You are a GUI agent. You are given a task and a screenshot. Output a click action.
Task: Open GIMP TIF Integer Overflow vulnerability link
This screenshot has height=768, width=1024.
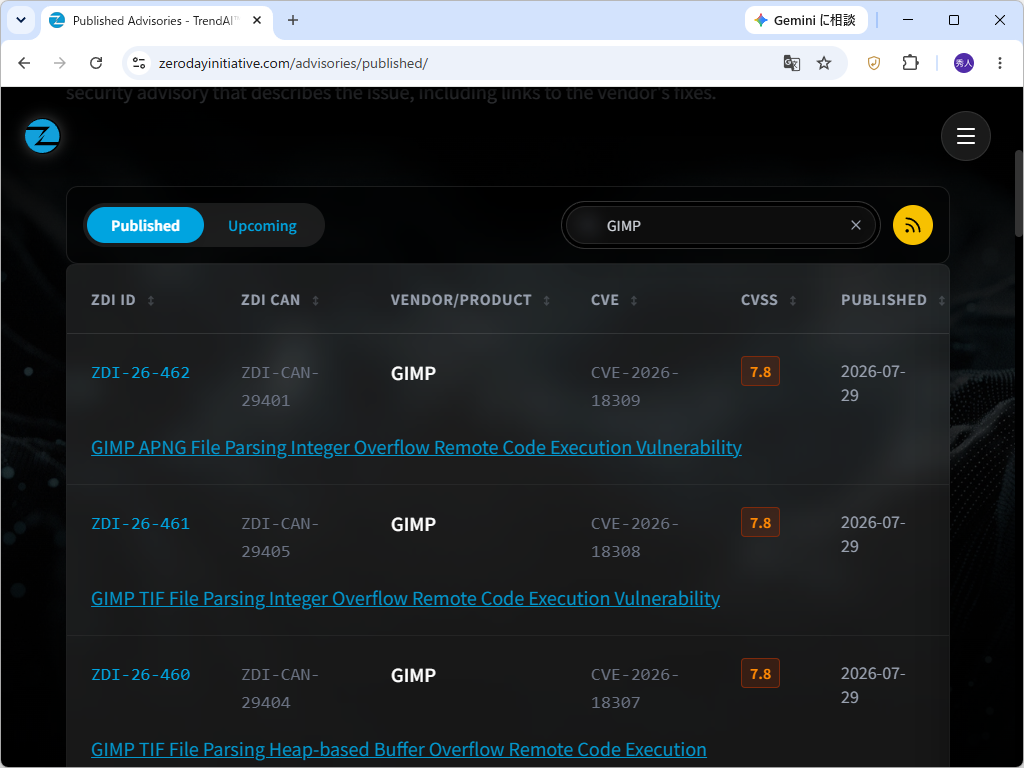406,598
